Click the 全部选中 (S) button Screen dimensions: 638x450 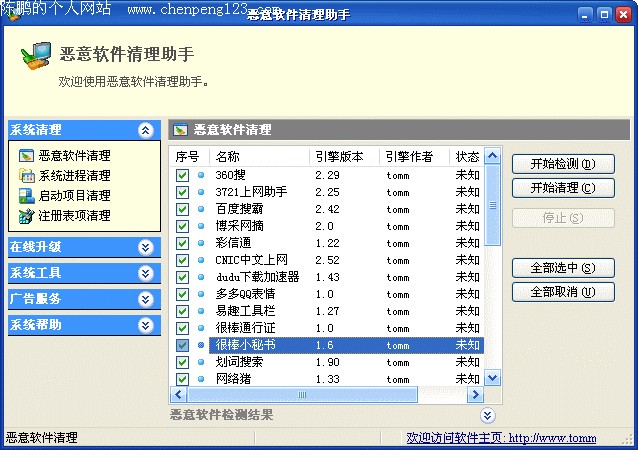click(563, 268)
